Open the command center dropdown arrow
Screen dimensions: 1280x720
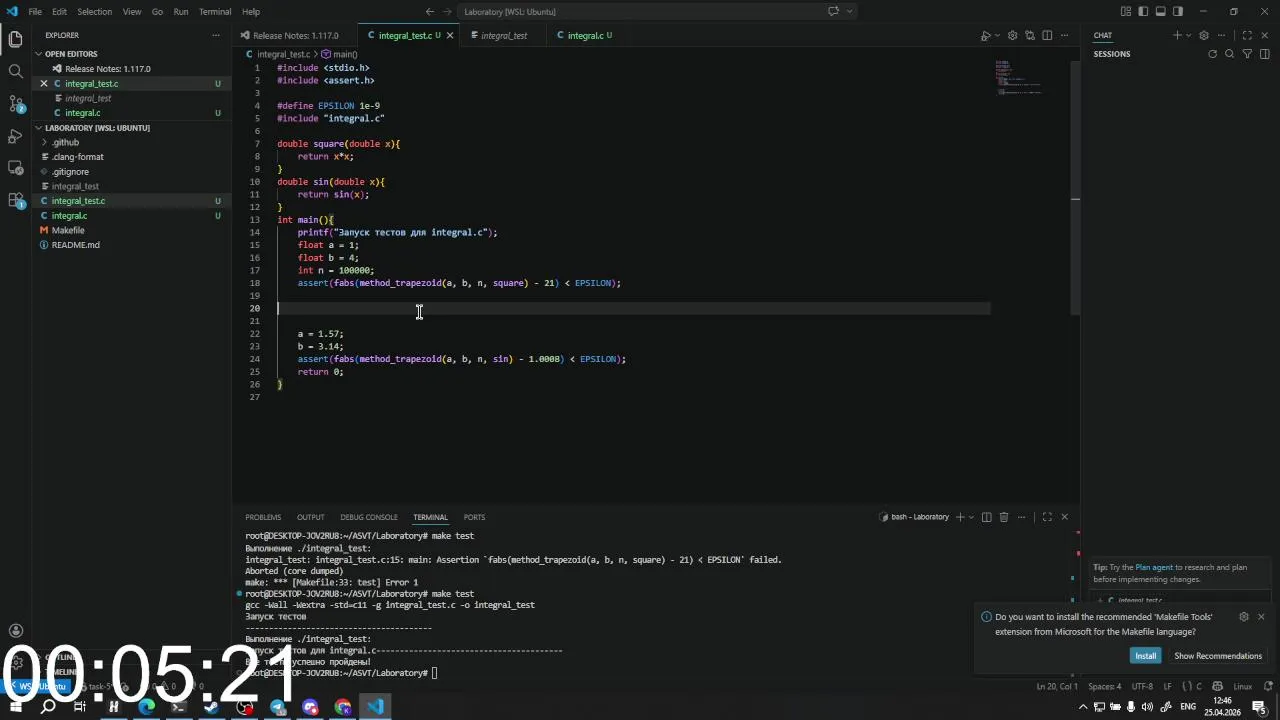point(851,11)
